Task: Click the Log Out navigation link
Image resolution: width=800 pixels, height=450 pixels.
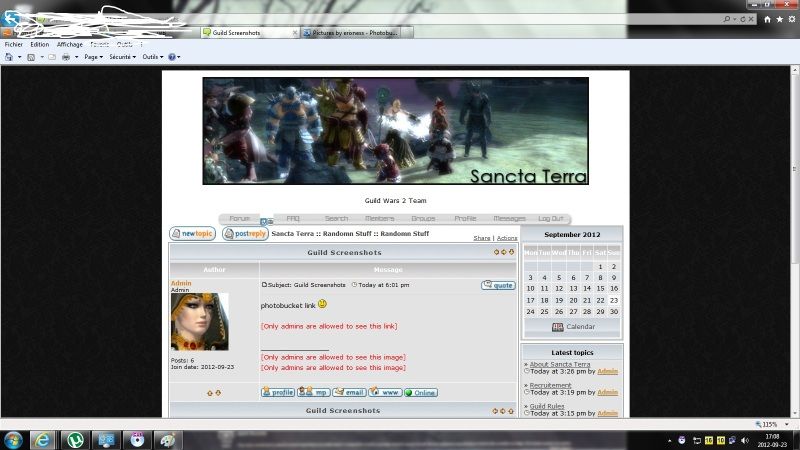Action: coord(551,218)
